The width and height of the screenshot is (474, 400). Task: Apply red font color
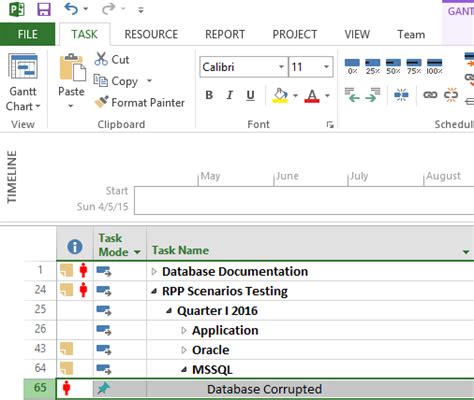pos(312,96)
